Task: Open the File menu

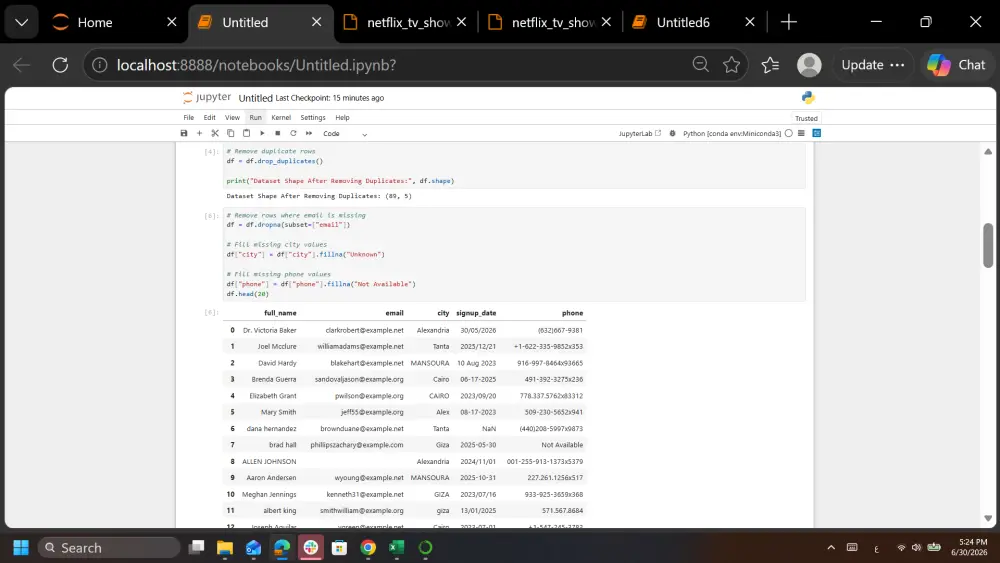Action: coord(189,117)
